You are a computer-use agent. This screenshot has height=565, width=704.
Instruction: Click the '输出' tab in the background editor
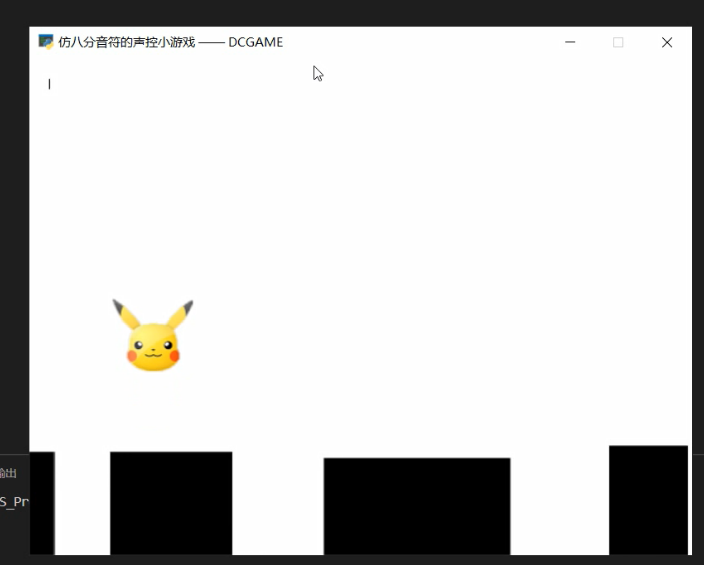point(8,473)
